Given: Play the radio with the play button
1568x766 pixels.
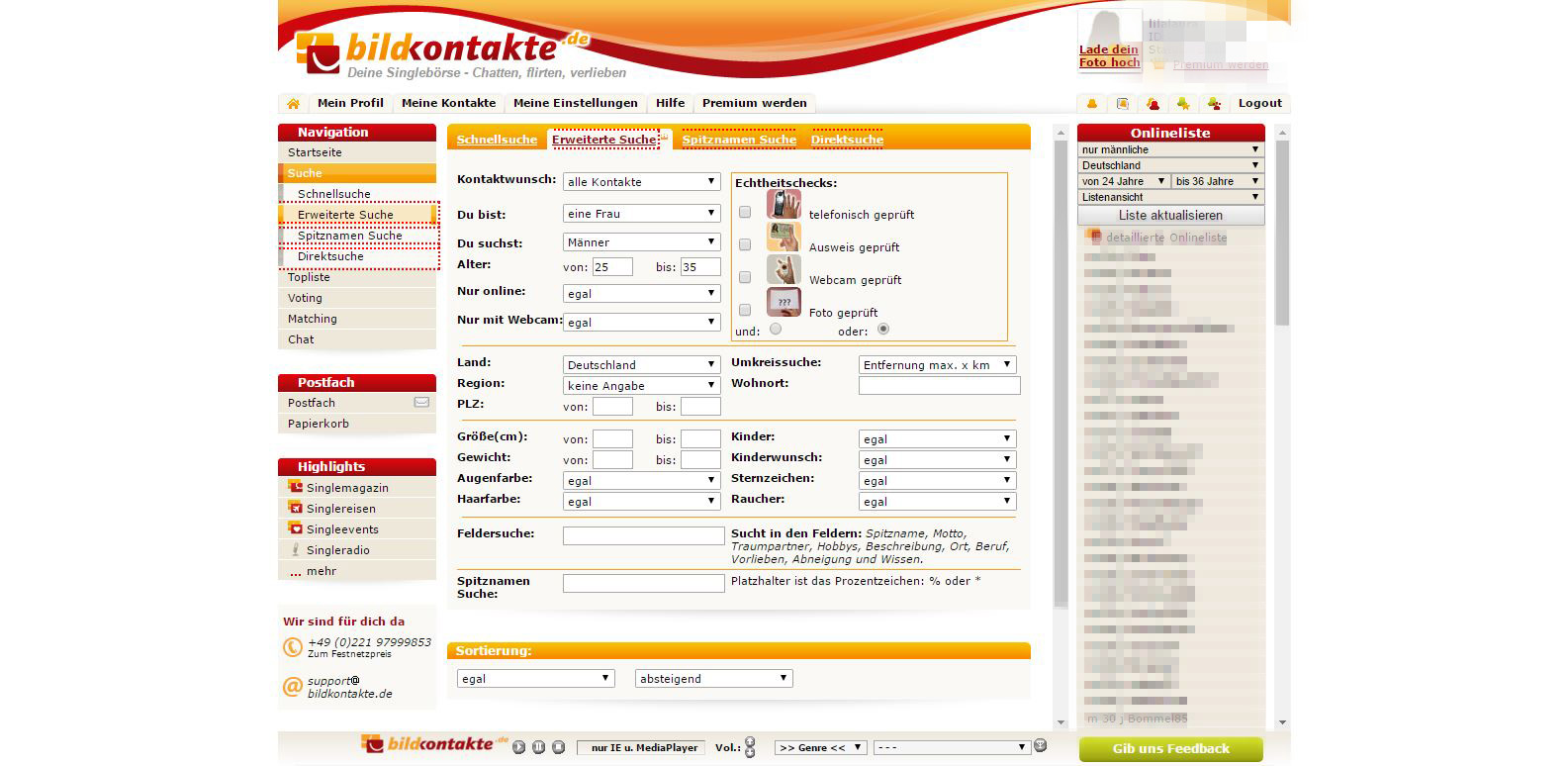Looking at the screenshot, I should 519,747.
